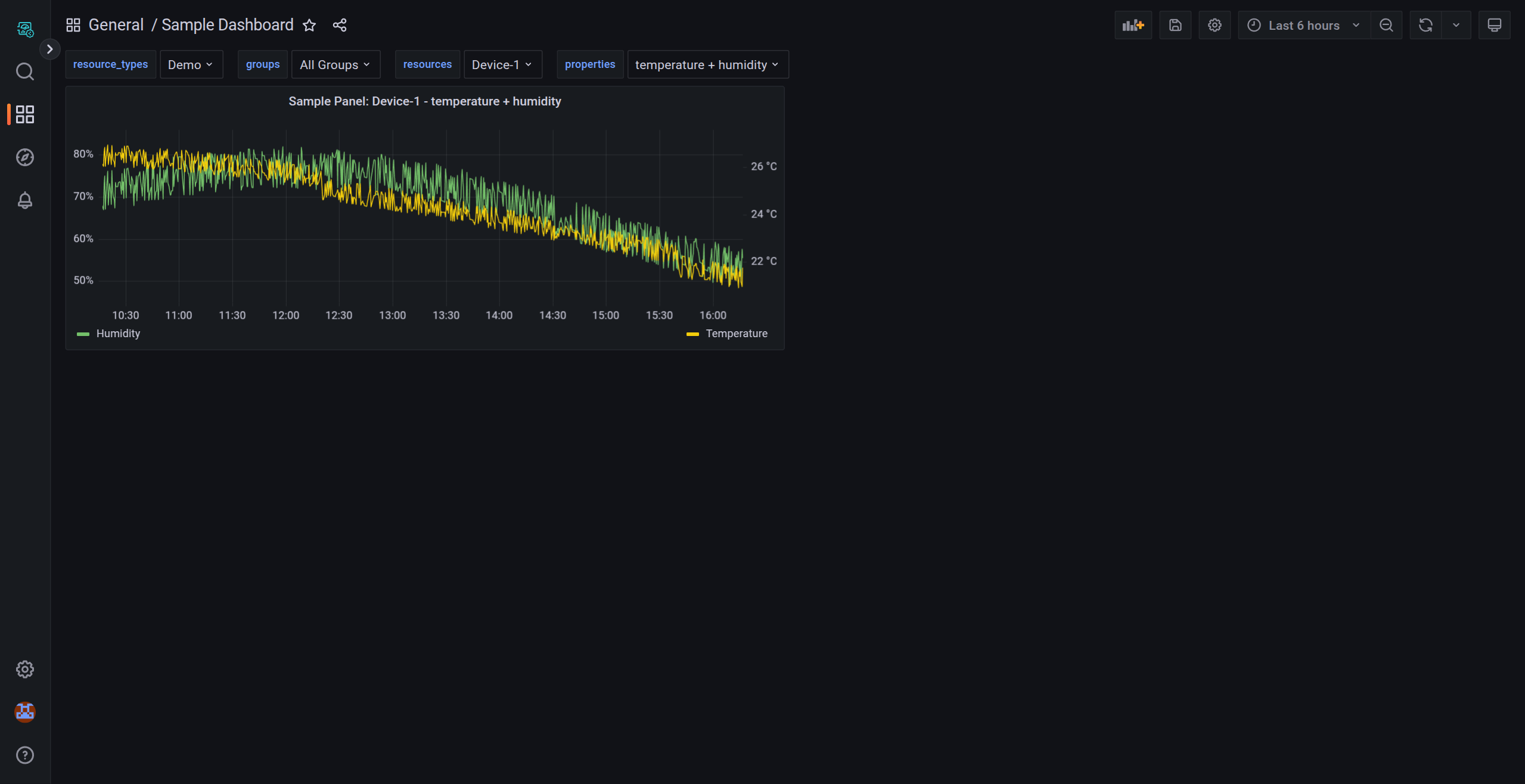Image resolution: width=1525 pixels, height=784 pixels.
Task: Open the Sample Panel title menu
Action: point(424,101)
